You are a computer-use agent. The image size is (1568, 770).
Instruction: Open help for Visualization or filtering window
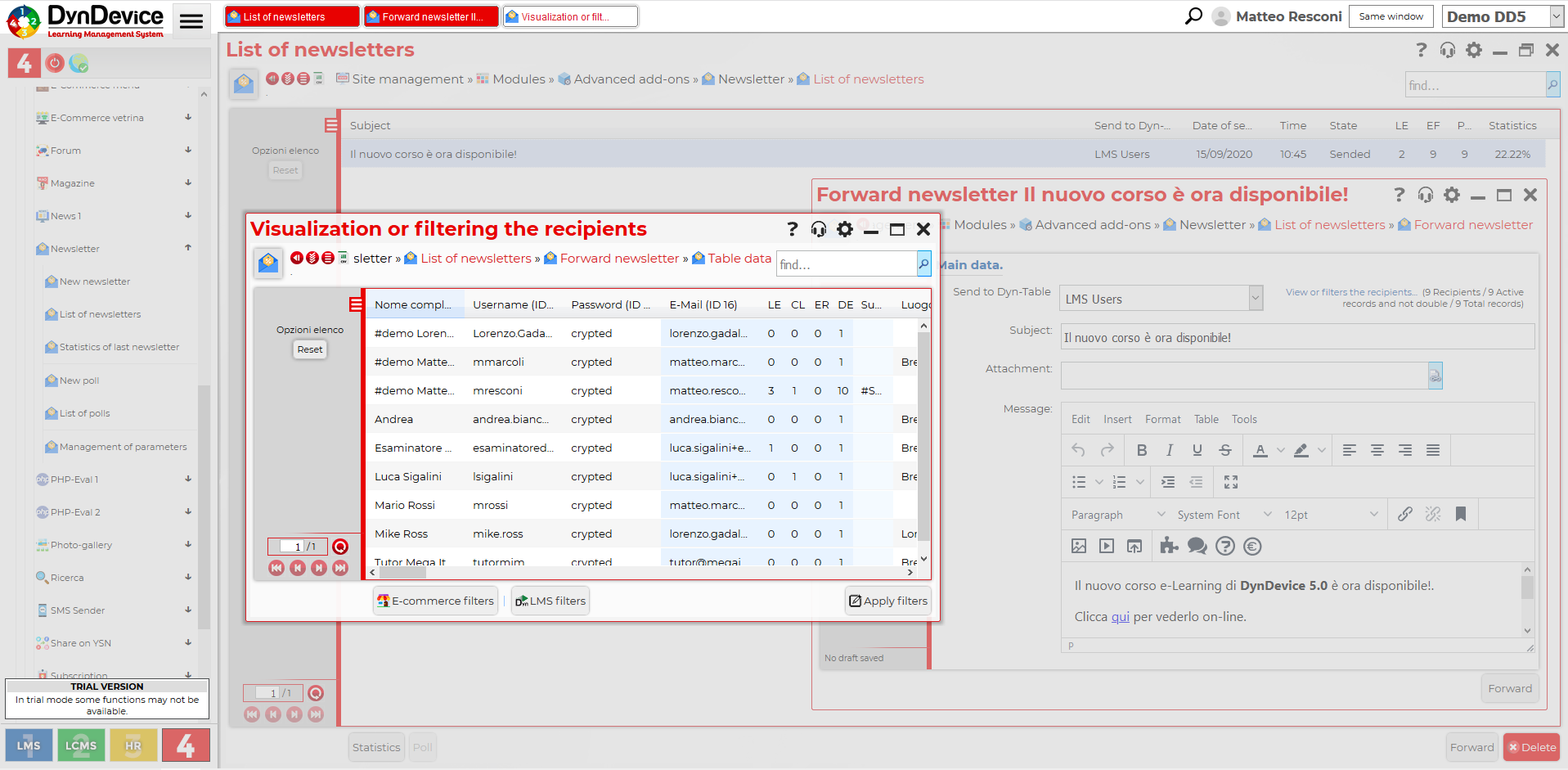(x=792, y=229)
